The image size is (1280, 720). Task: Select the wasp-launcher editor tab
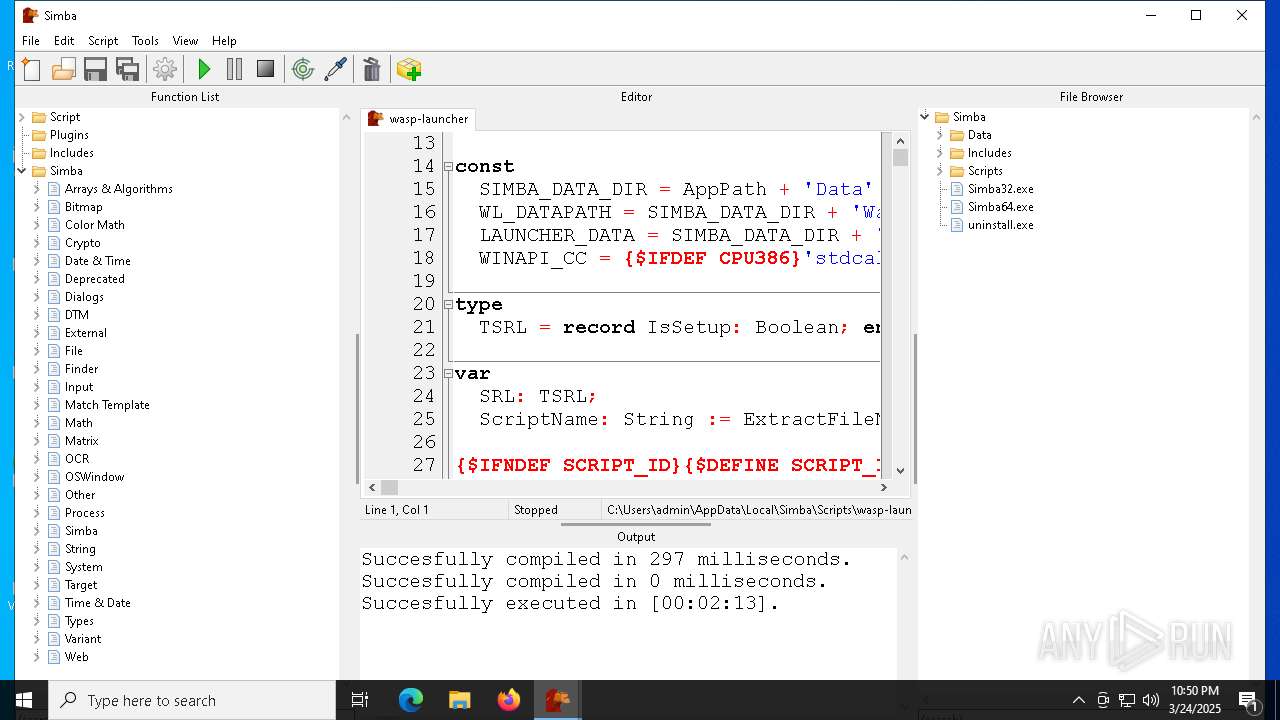(419, 119)
